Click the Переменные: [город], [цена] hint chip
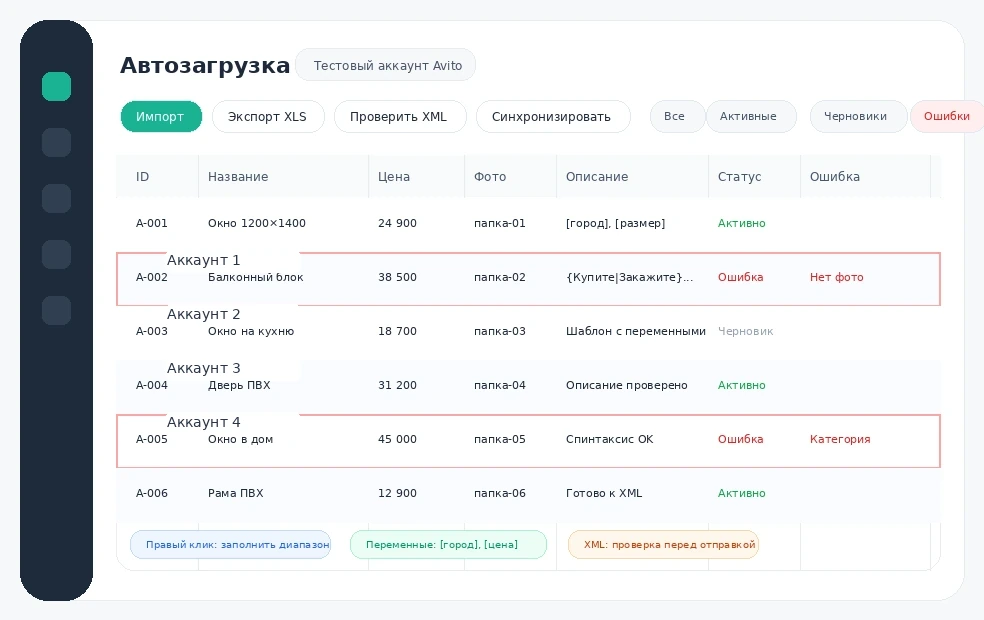984x620 pixels. point(448,545)
